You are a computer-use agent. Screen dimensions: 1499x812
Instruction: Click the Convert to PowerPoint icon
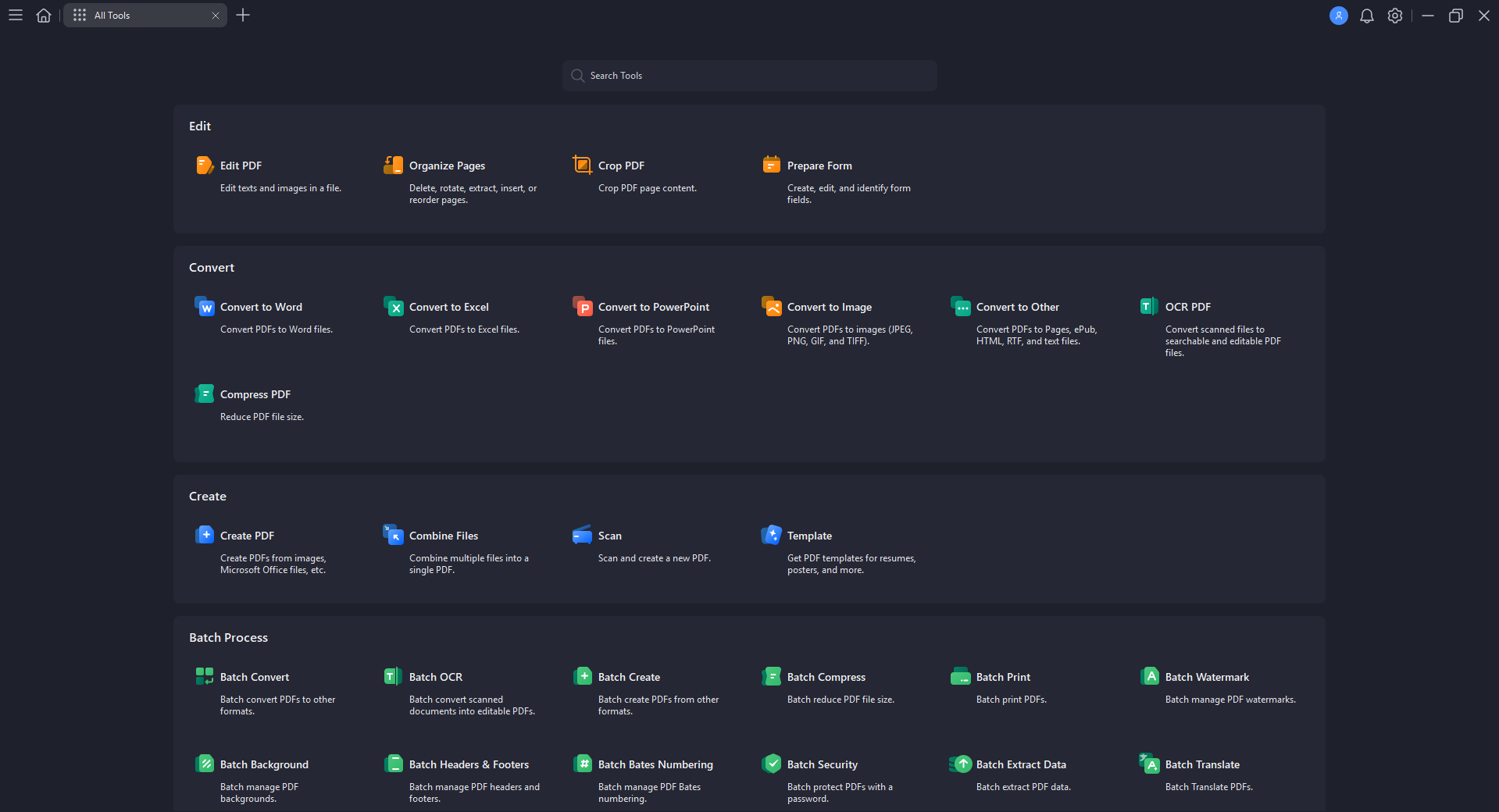(583, 306)
